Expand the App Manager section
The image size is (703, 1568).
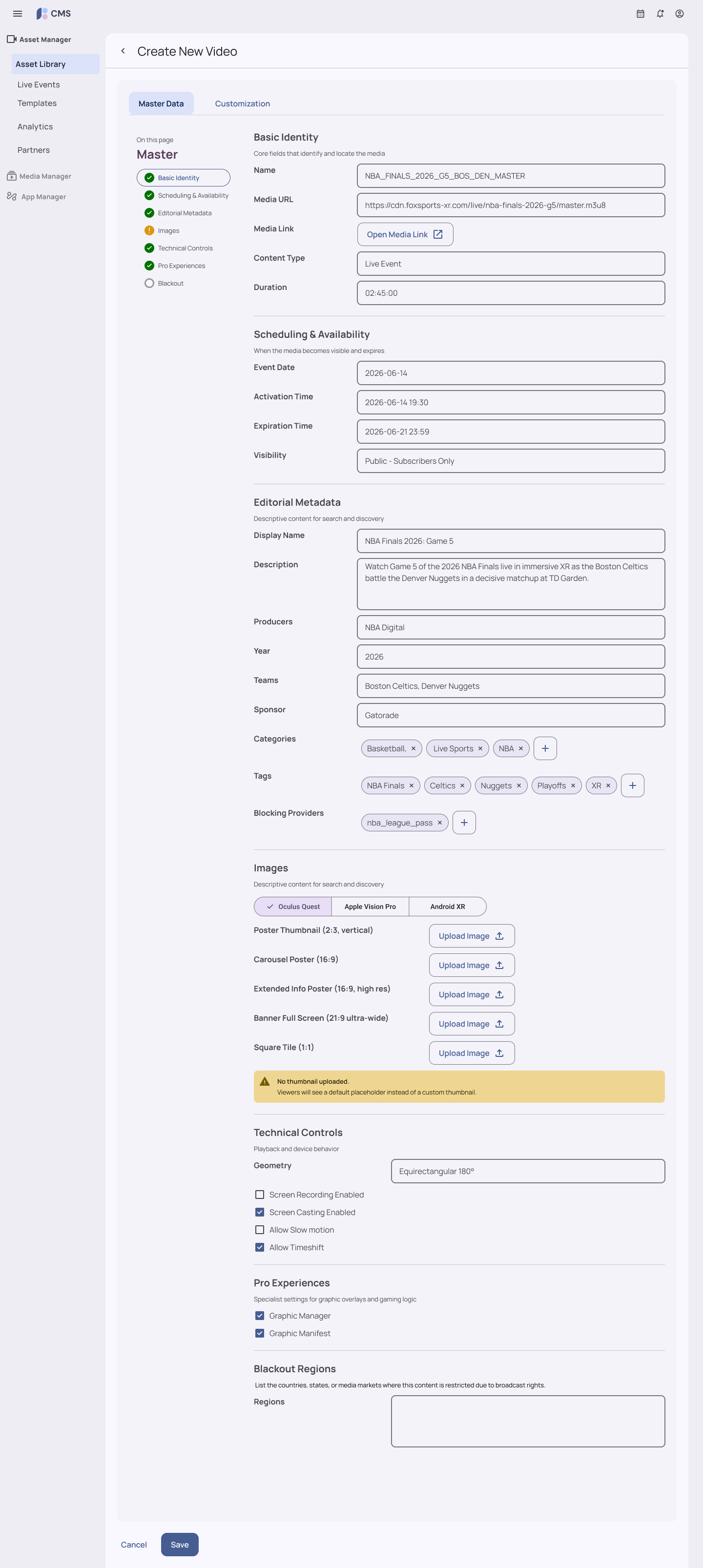tap(37, 197)
